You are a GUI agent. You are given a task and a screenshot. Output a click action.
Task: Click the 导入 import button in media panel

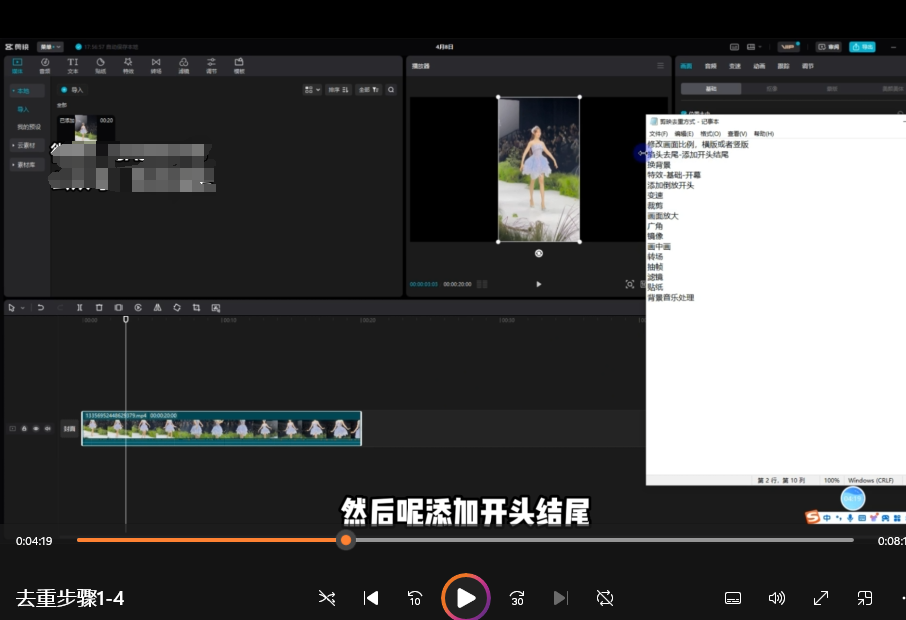72,90
